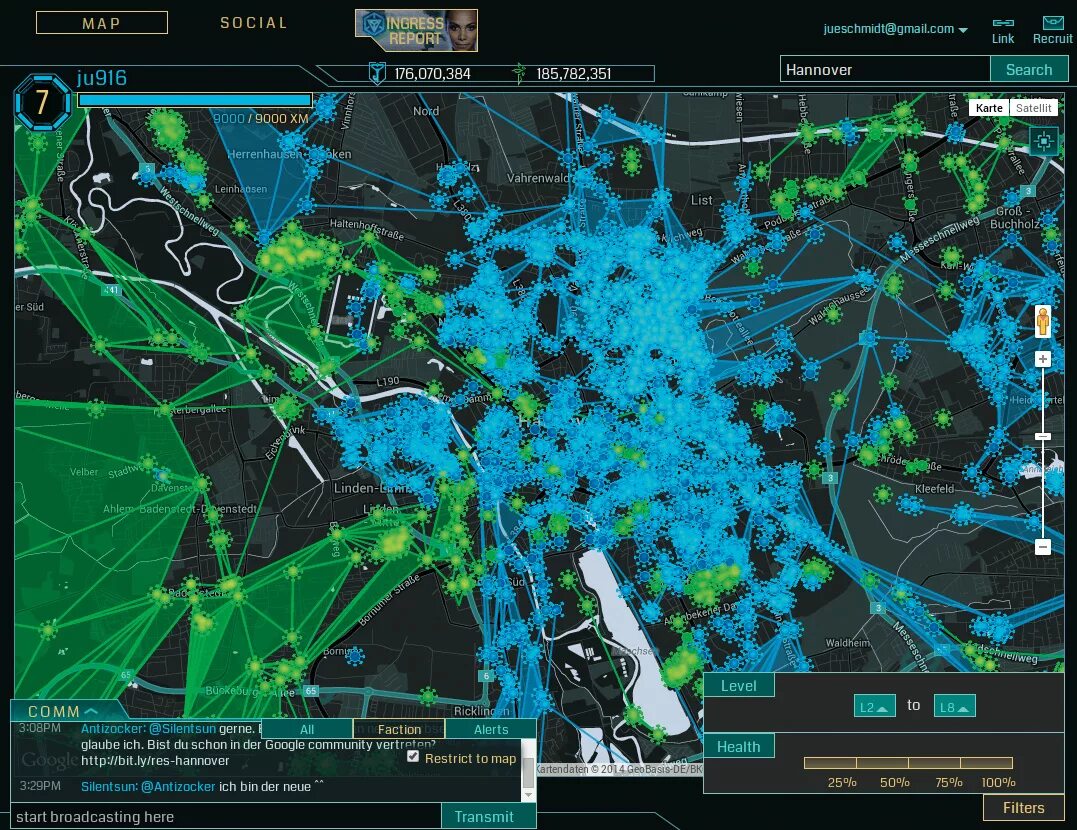Open the L8 maximum level dropdown

(x=954, y=706)
